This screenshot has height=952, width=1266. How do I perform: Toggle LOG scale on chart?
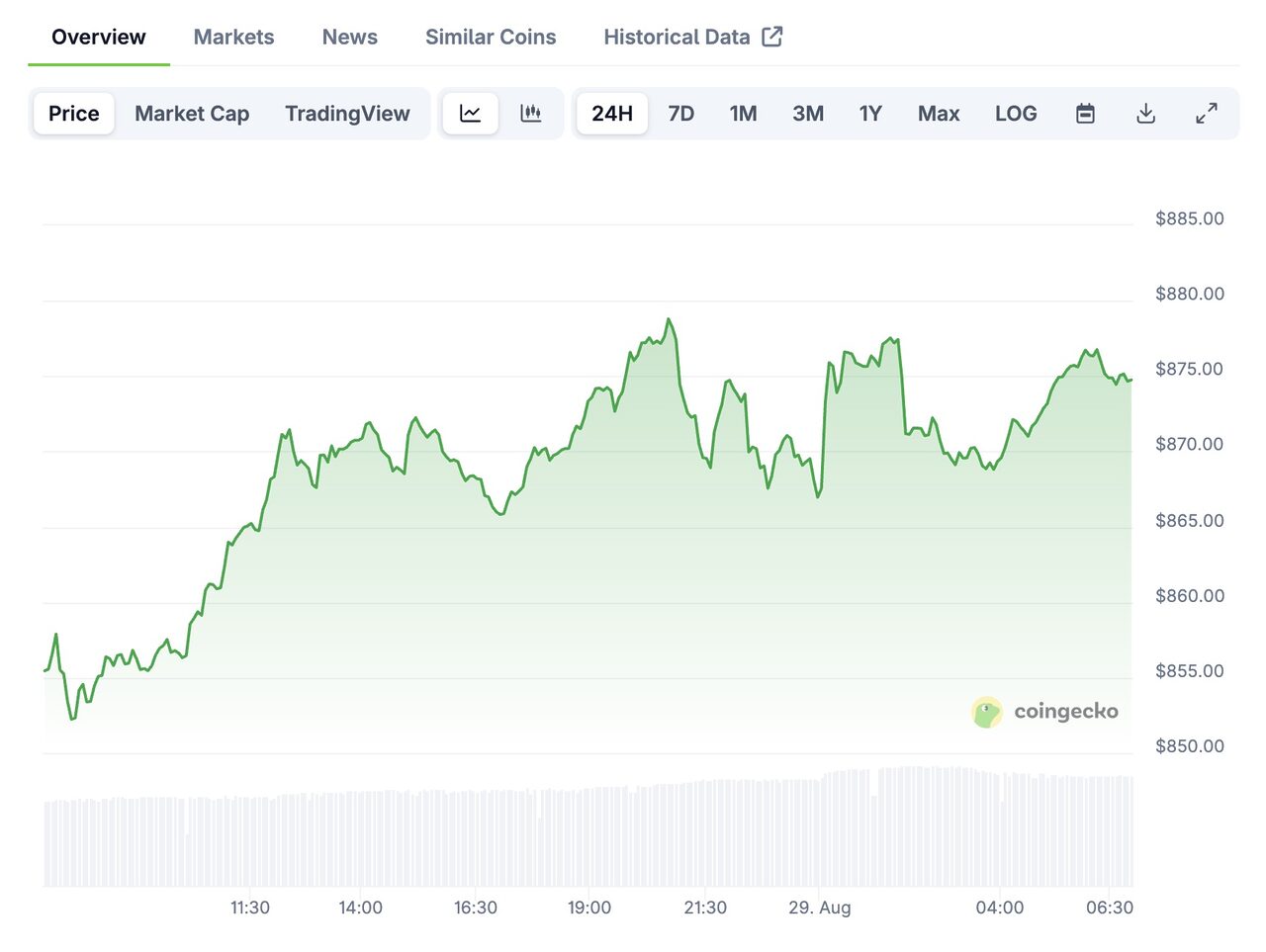(1016, 114)
